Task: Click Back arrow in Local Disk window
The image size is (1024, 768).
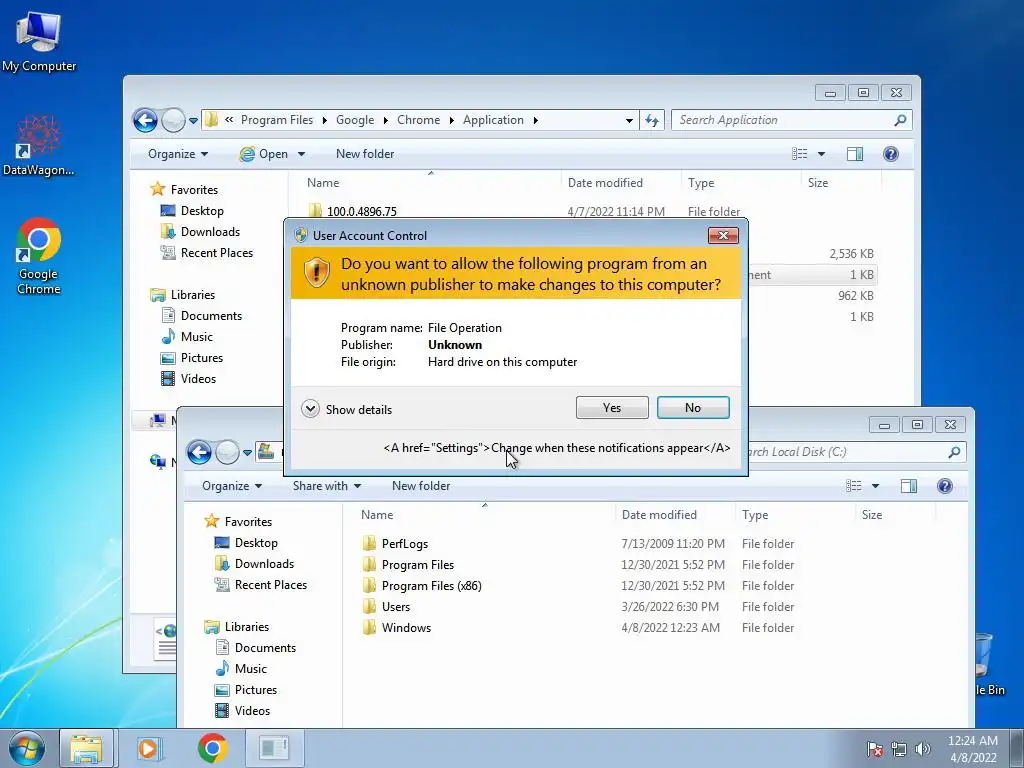Action: pyautogui.click(x=199, y=452)
